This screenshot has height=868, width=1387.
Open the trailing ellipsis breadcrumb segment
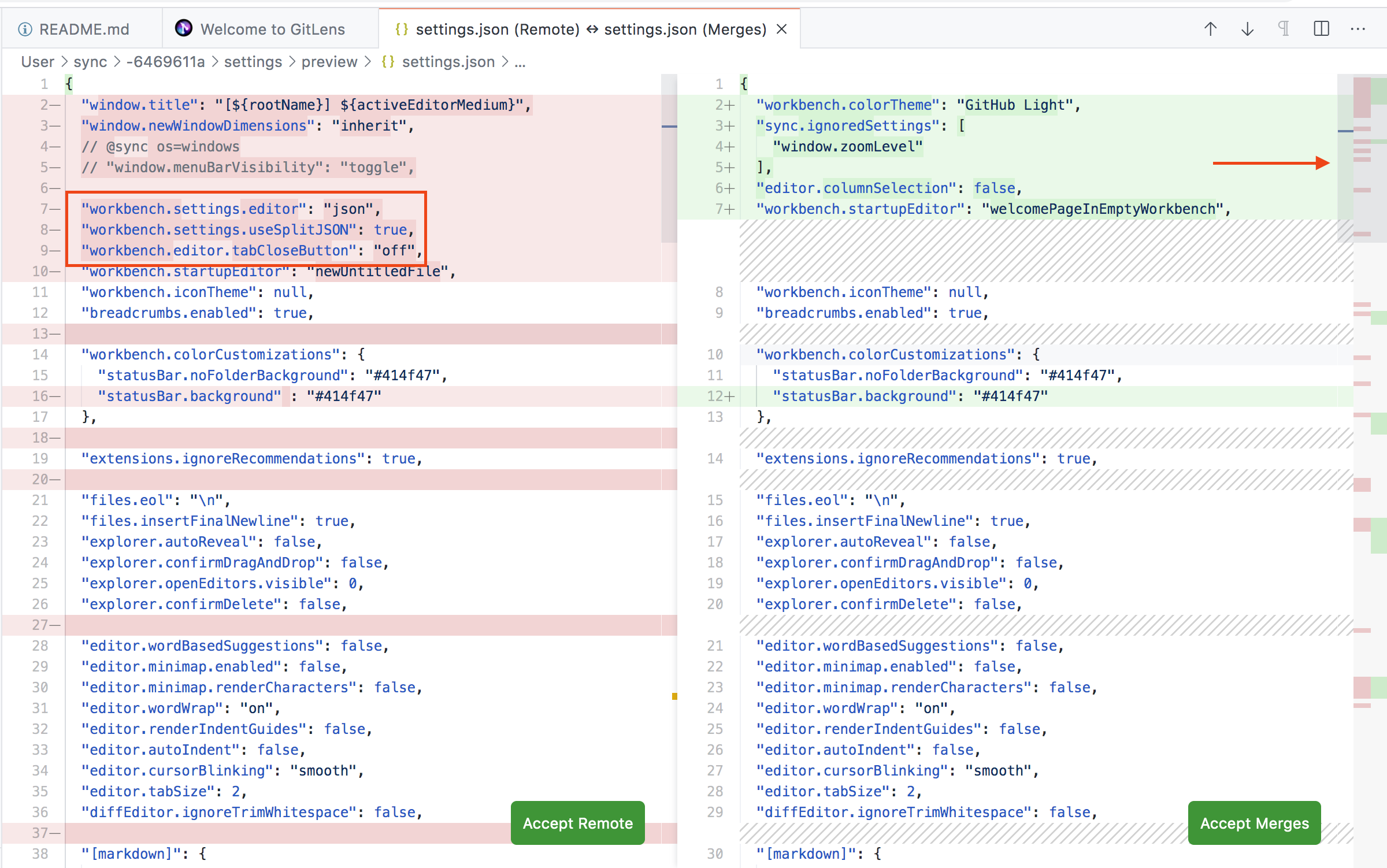click(520, 62)
